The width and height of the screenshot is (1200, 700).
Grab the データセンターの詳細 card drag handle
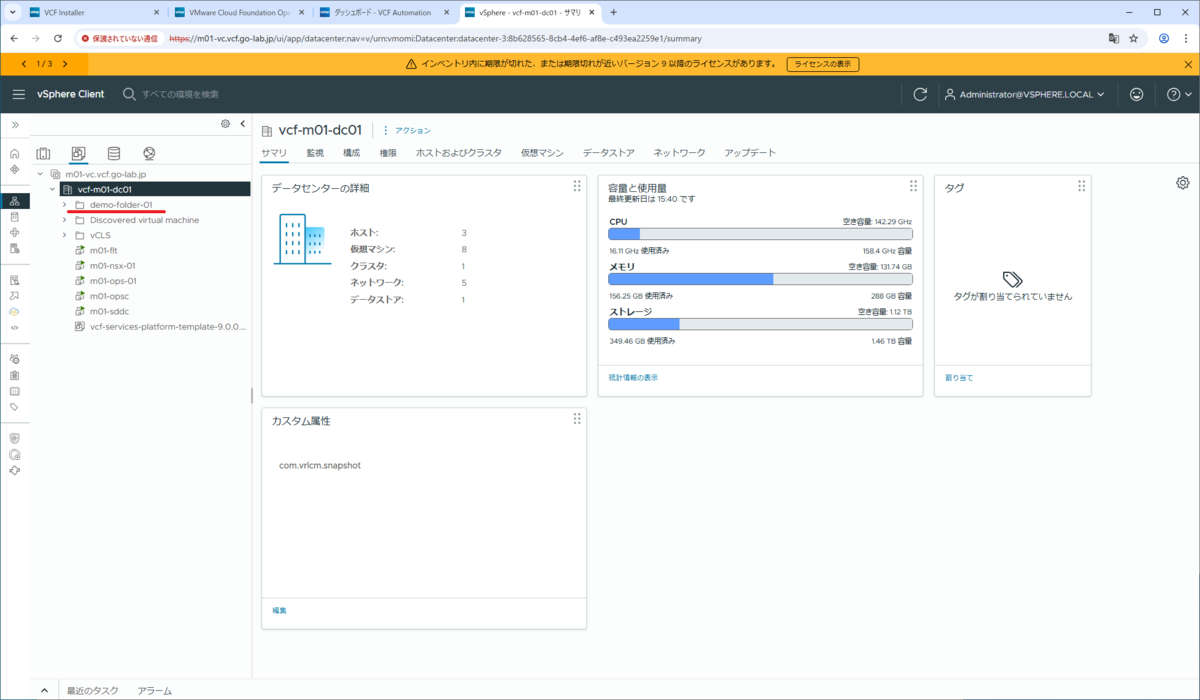(577, 187)
